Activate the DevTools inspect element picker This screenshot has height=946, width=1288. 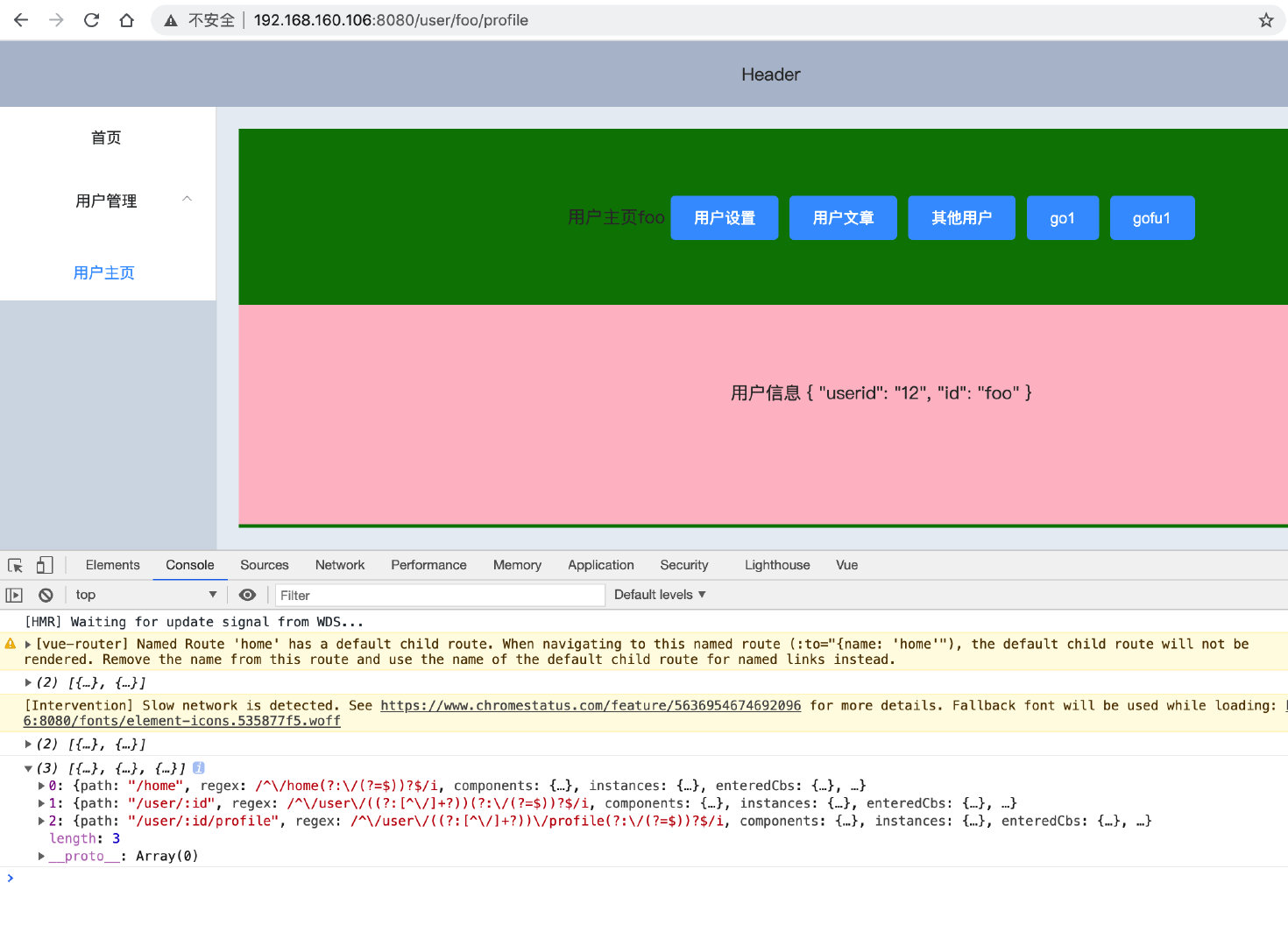click(15, 565)
